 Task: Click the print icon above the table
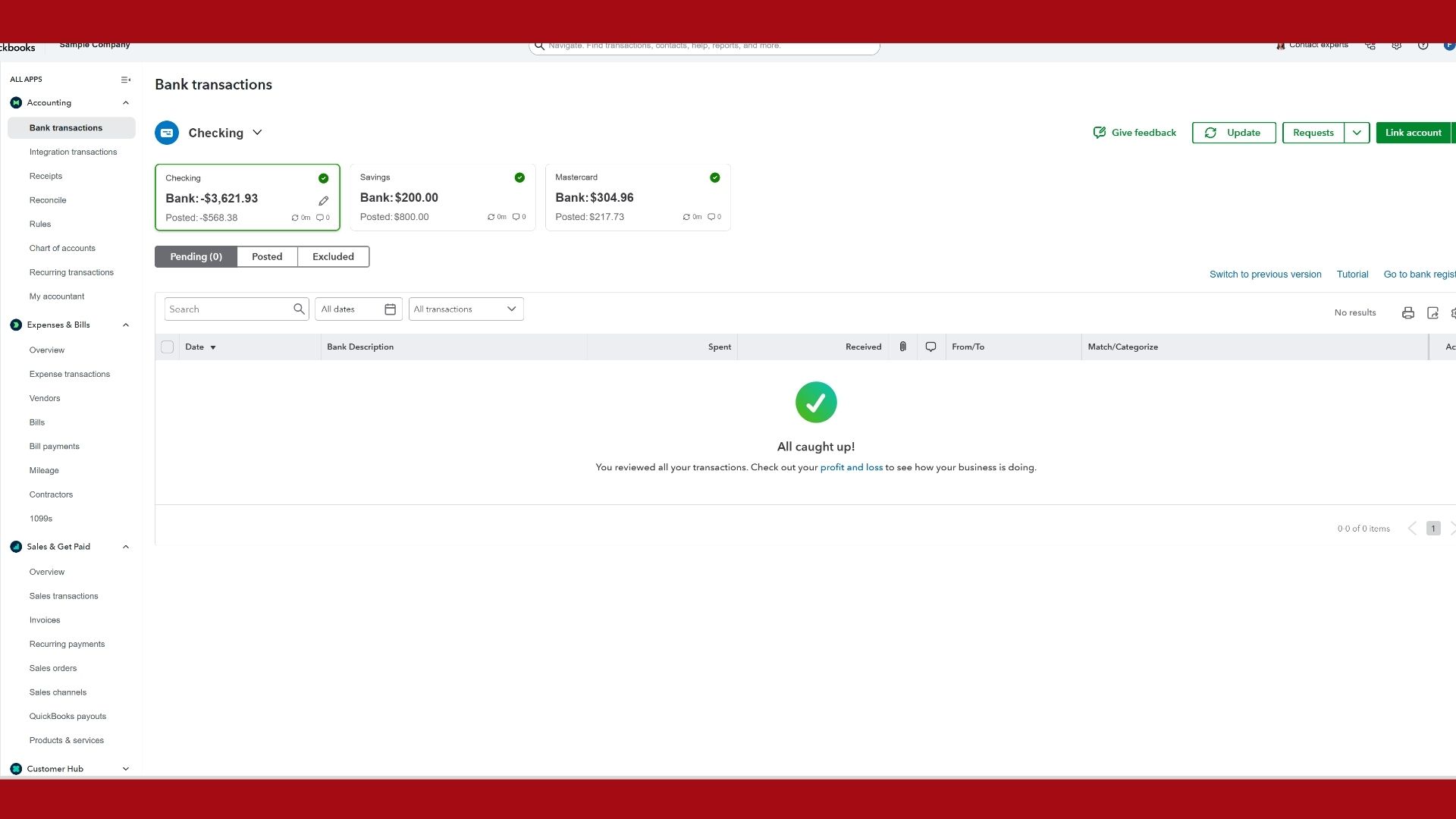1408,312
